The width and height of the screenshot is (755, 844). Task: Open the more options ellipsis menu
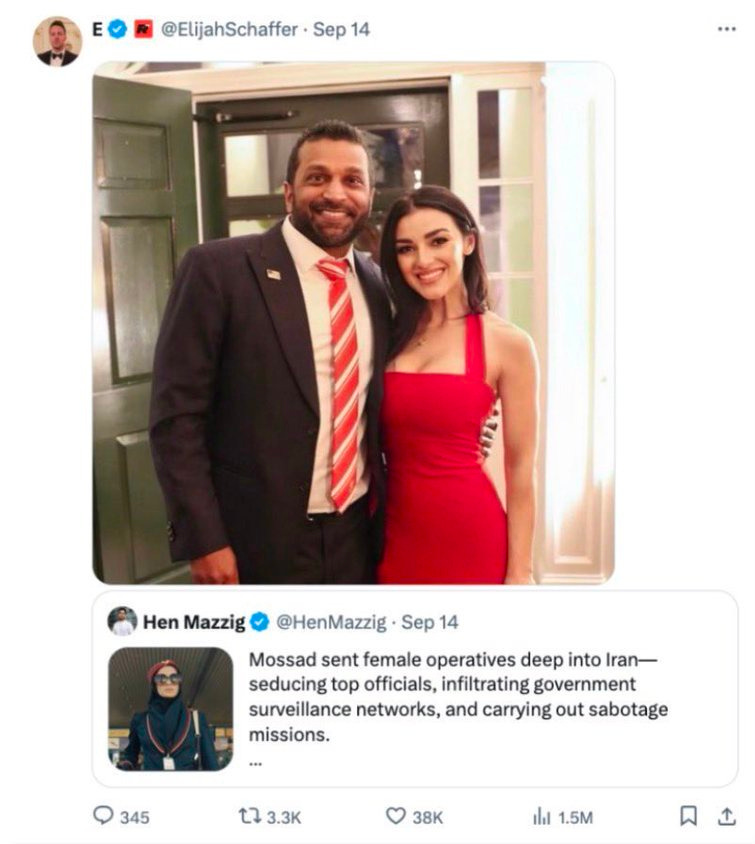pyautogui.click(x=725, y=30)
